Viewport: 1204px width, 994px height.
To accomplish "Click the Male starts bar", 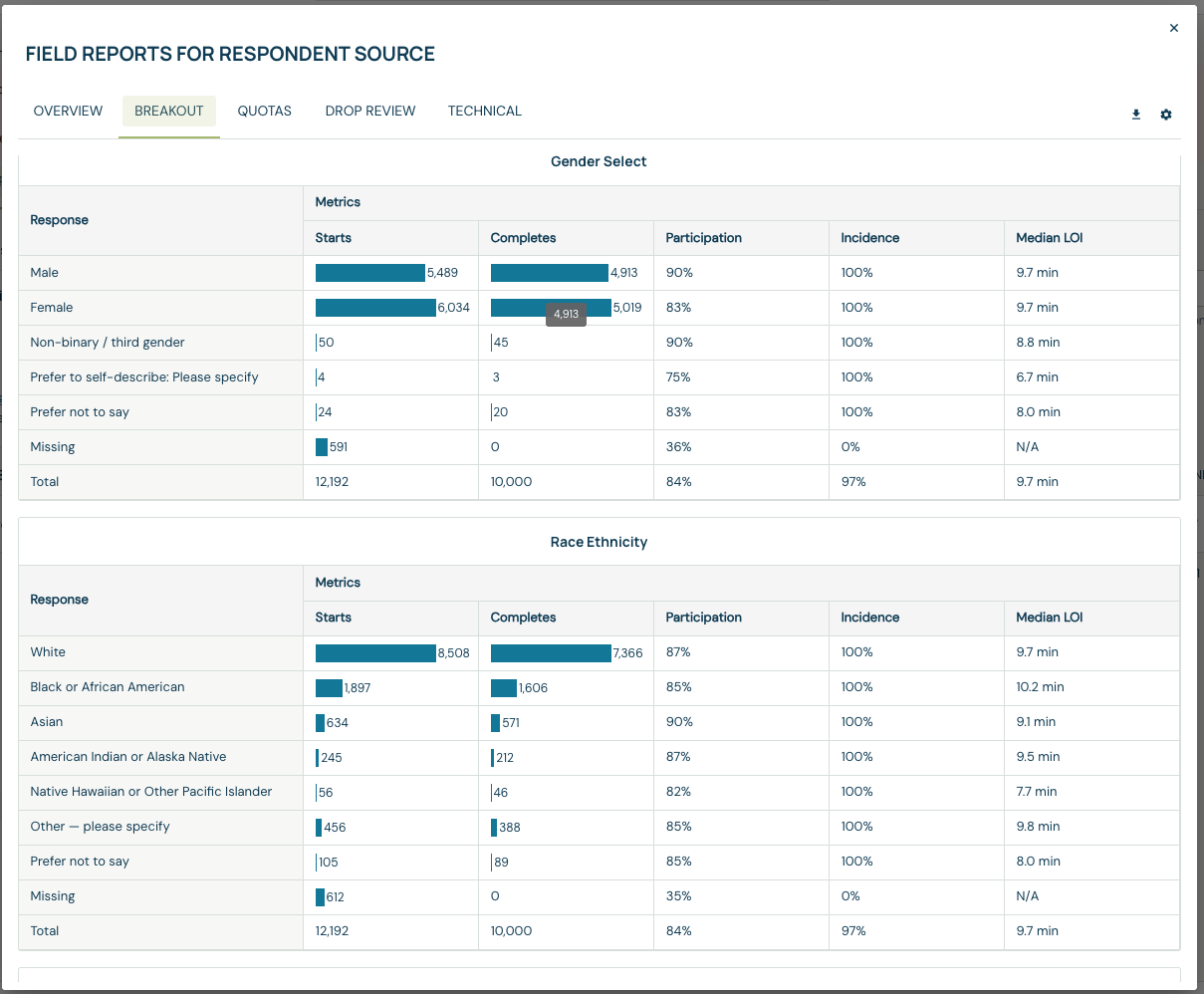I will click(x=370, y=273).
